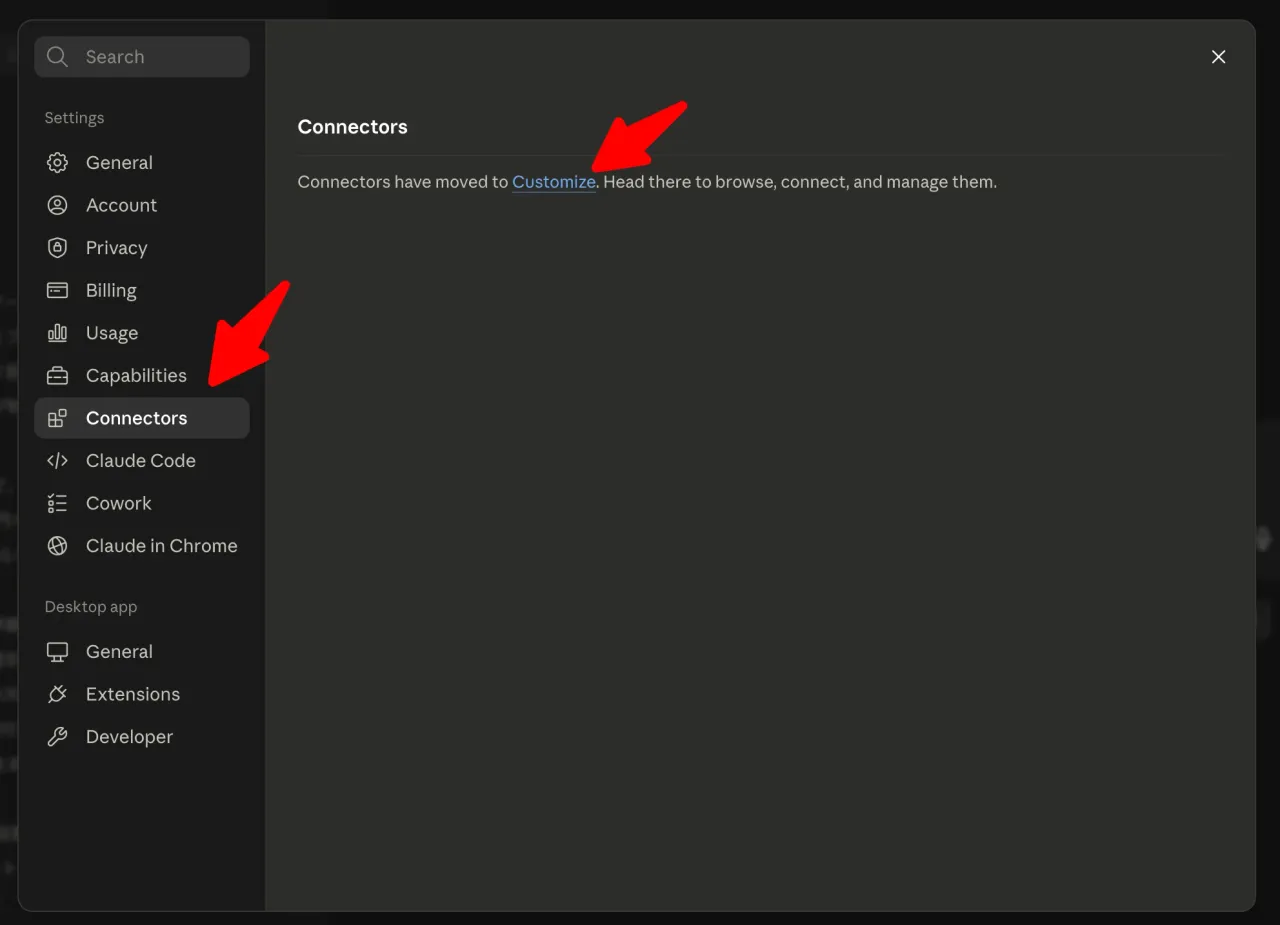The height and width of the screenshot is (925, 1280).
Task: Open the Cowork settings
Action: [x=142, y=503]
